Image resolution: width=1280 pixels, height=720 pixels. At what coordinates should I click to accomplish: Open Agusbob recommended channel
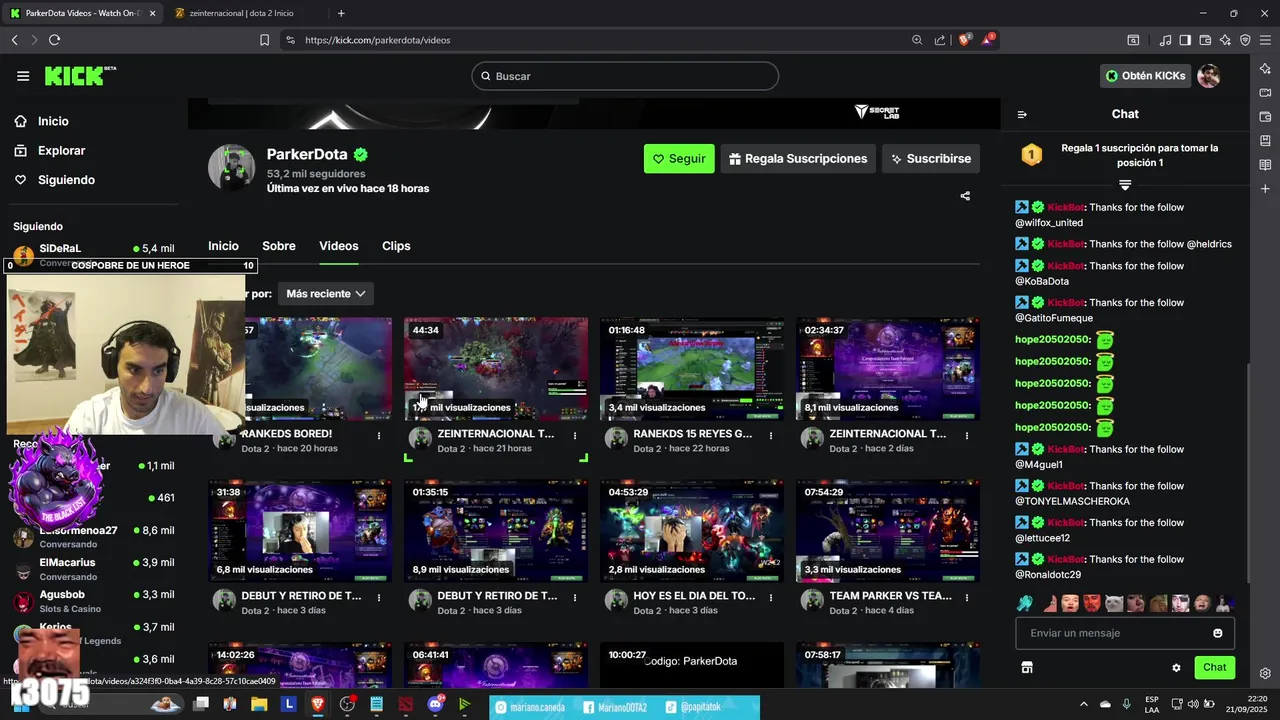click(x=95, y=601)
